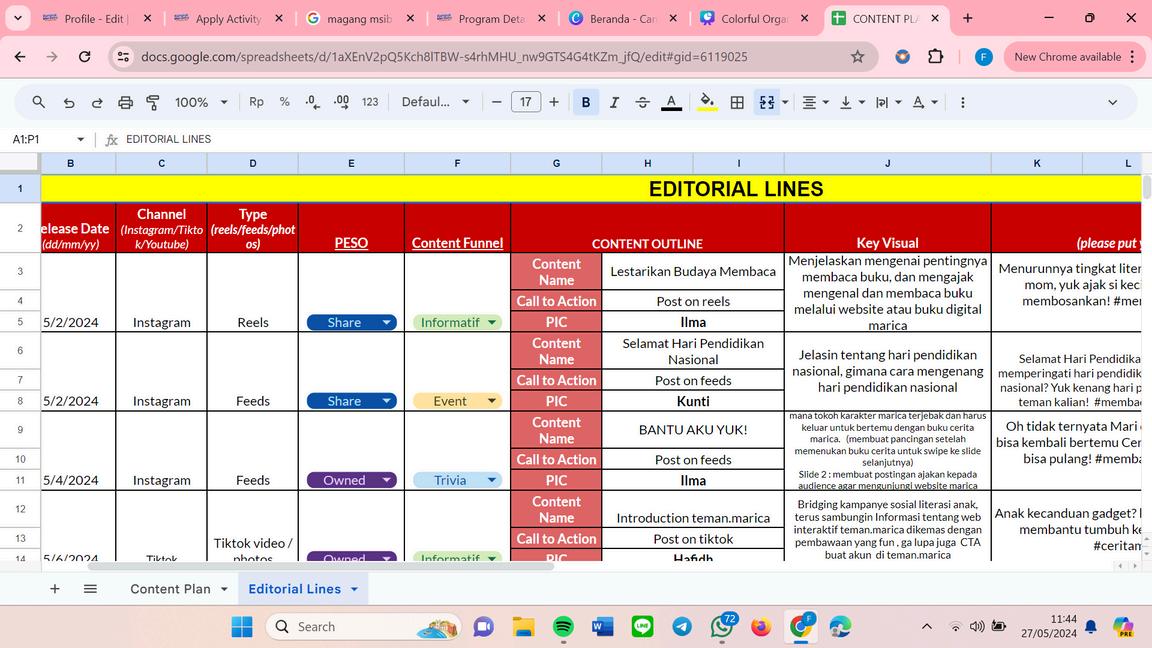The height and width of the screenshot is (648, 1152).
Task: Select column J header
Action: pyautogui.click(x=888, y=163)
